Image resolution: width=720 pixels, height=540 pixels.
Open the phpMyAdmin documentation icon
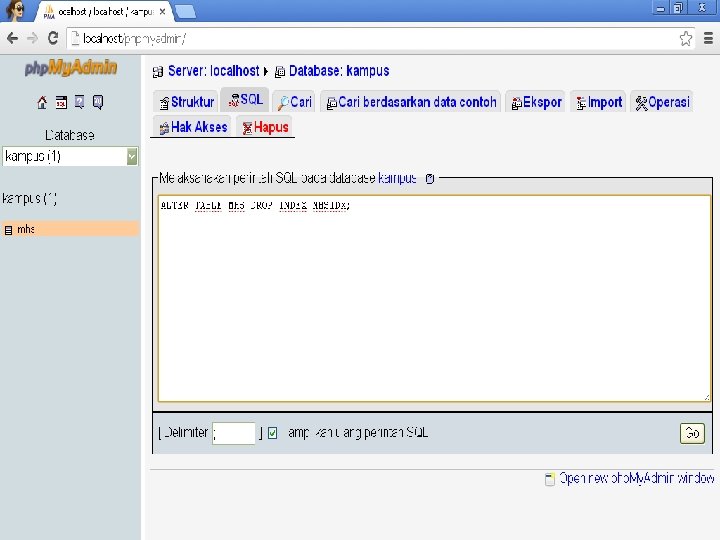tap(79, 102)
